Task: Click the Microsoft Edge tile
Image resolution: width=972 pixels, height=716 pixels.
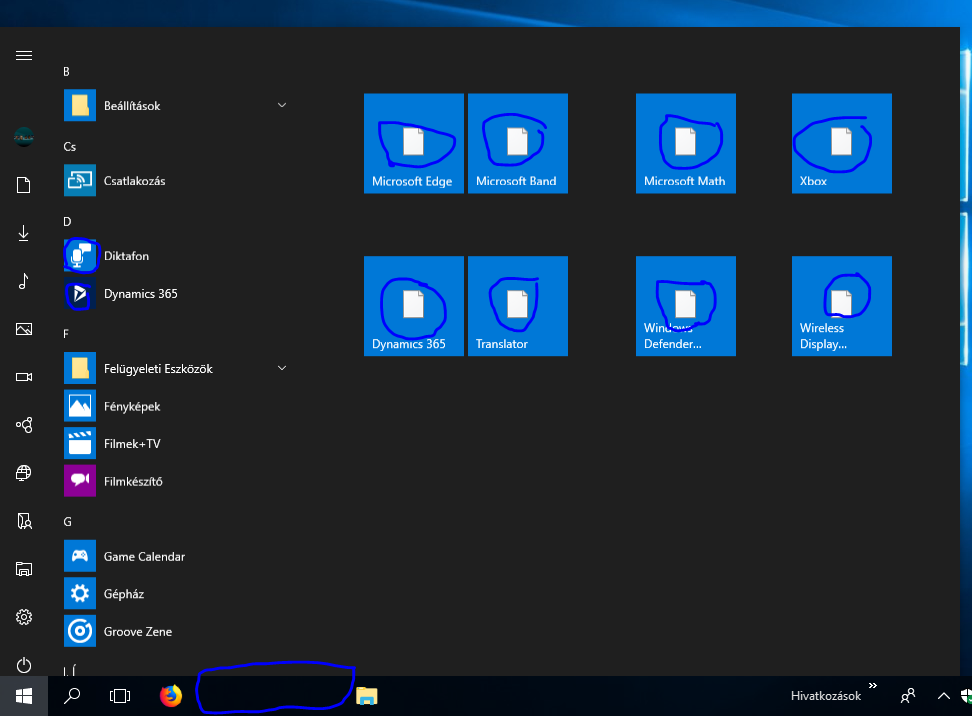Action: (x=413, y=143)
